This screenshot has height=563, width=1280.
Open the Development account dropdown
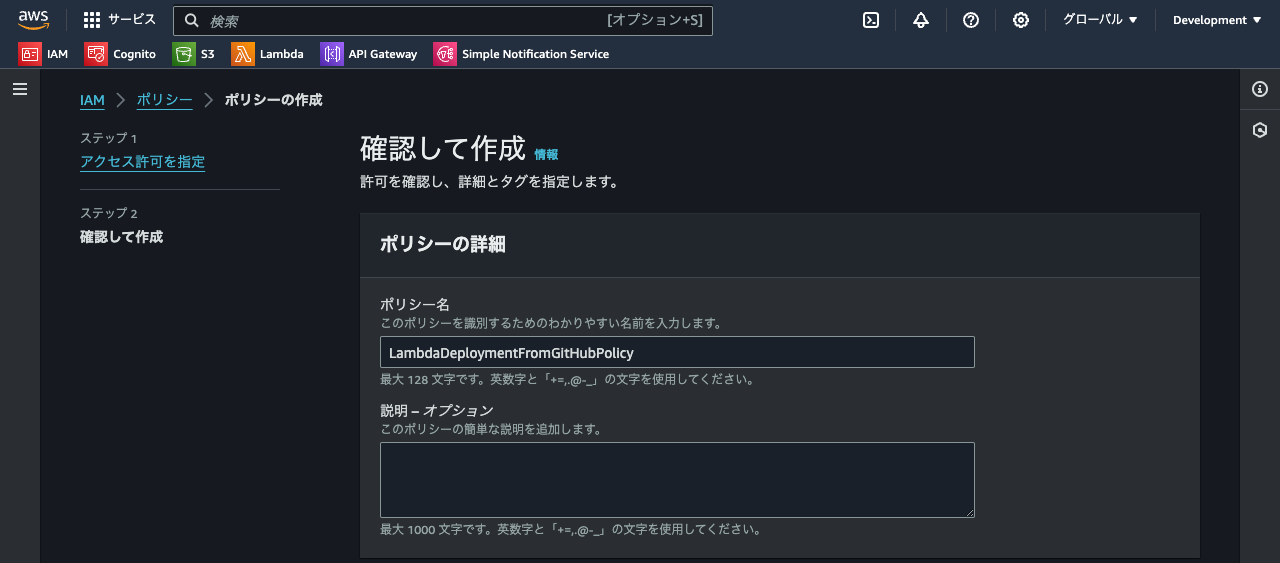pyautogui.click(x=1216, y=20)
